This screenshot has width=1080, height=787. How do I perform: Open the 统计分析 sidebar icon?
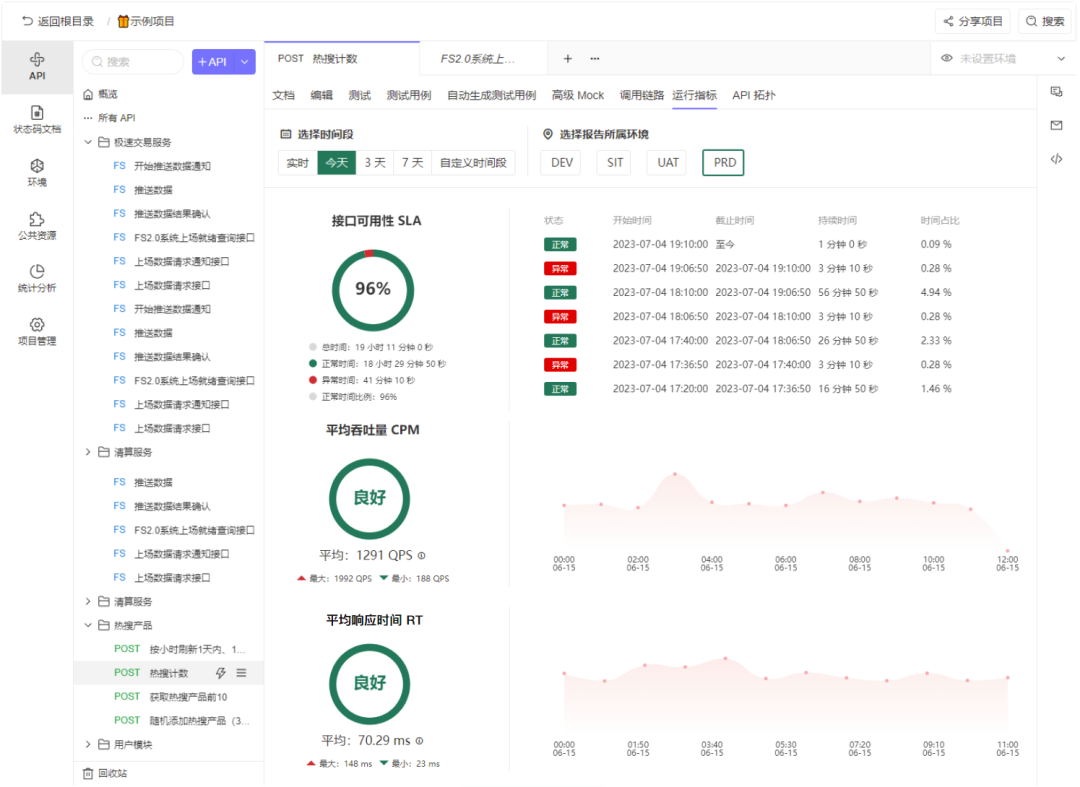click(37, 272)
